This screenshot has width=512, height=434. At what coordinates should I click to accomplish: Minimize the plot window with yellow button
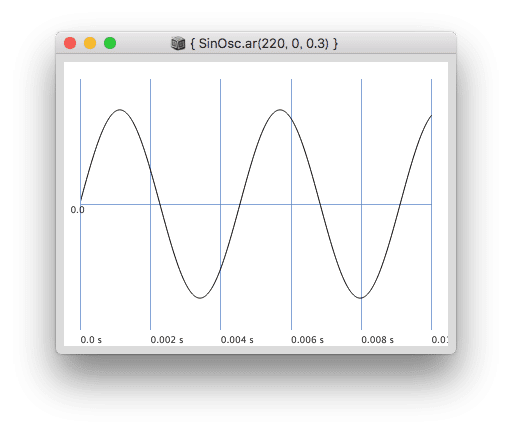(x=90, y=43)
